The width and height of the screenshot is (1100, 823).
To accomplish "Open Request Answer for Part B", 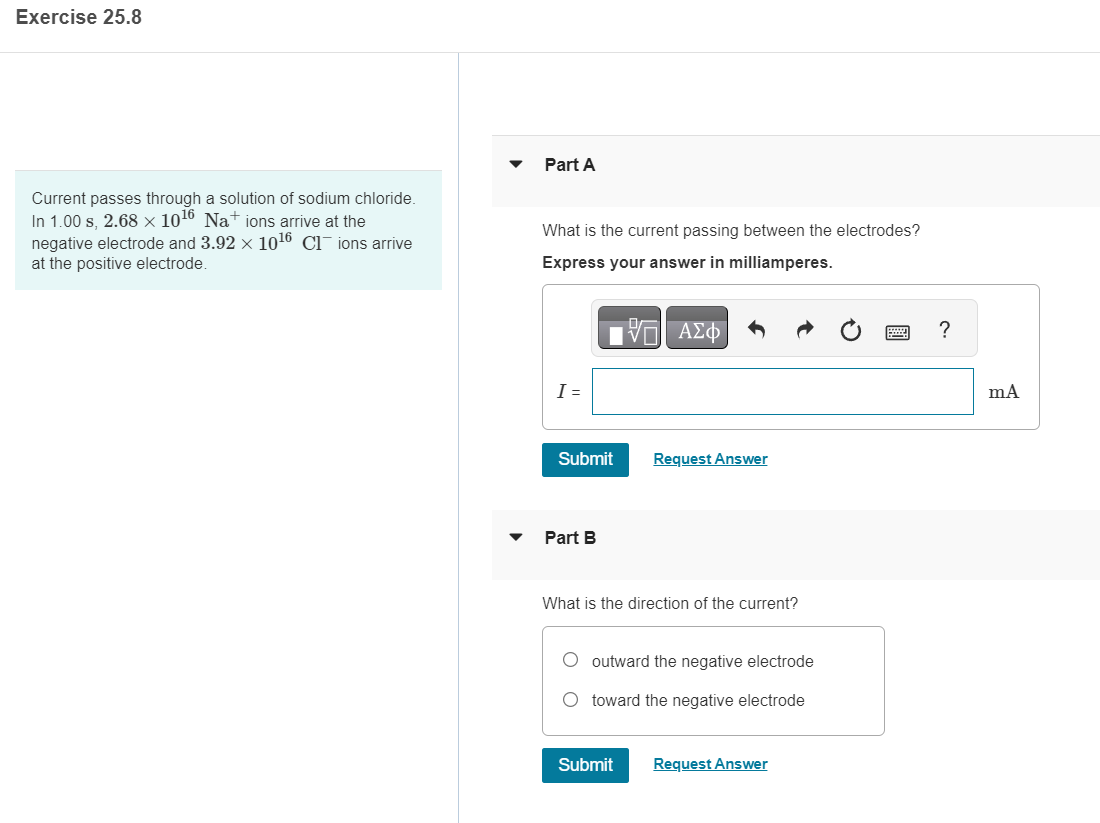I will (x=710, y=763).
